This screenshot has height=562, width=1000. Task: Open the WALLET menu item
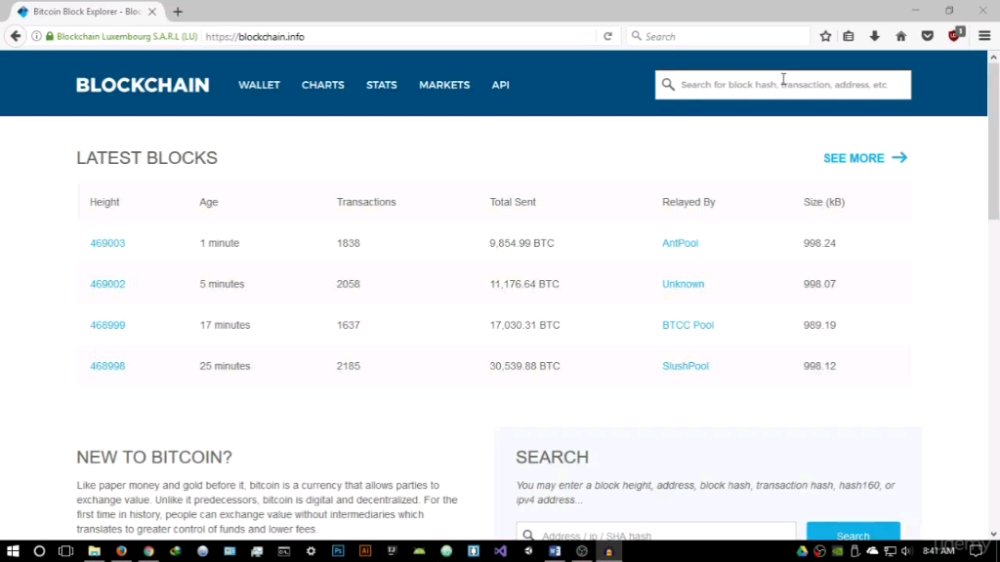(259, 85)
